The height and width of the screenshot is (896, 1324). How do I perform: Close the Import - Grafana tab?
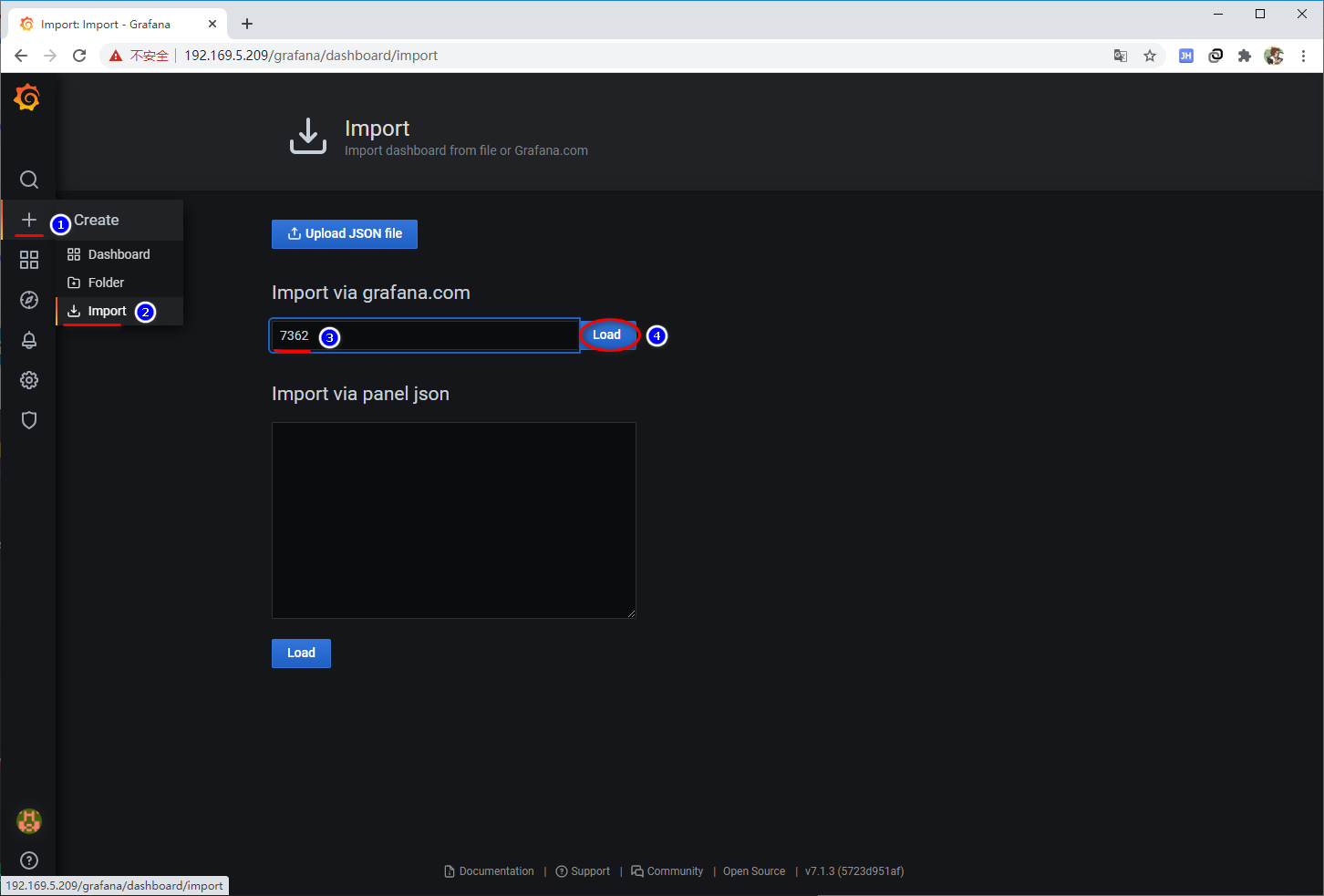click(x=212, y=25)
